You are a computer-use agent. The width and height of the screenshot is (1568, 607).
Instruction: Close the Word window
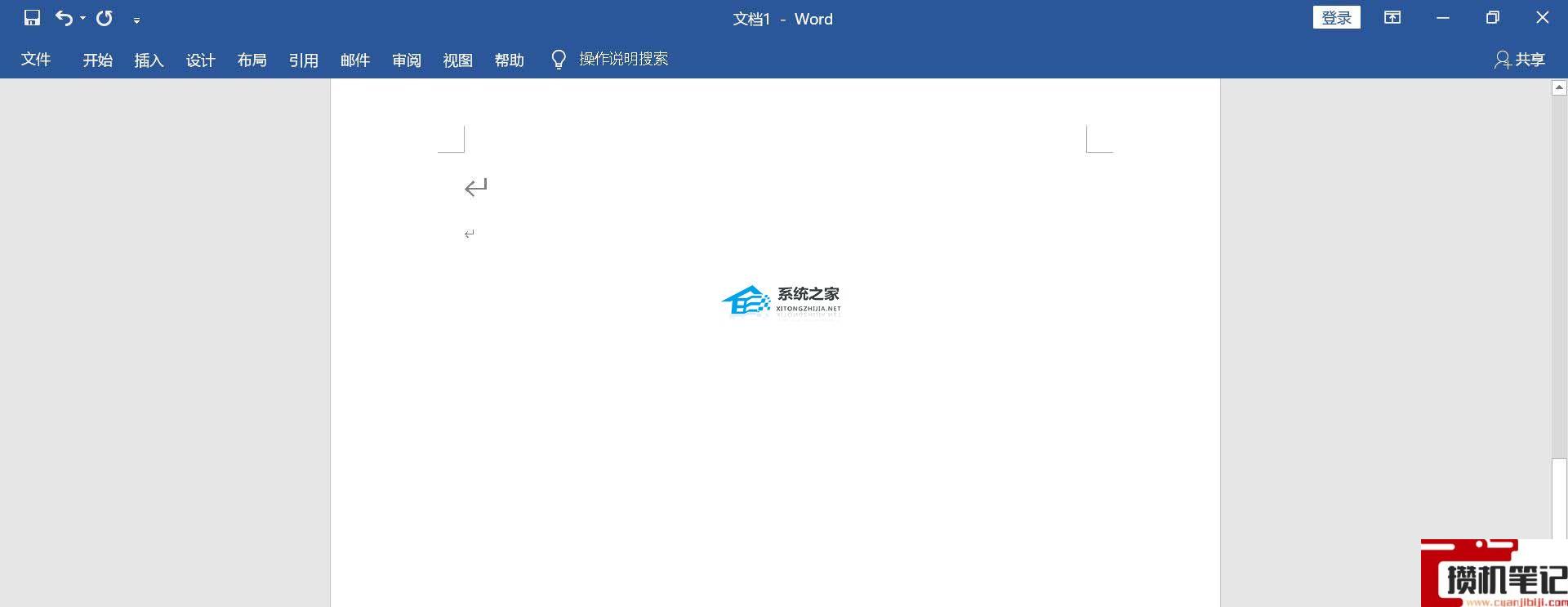[1543, 18]
